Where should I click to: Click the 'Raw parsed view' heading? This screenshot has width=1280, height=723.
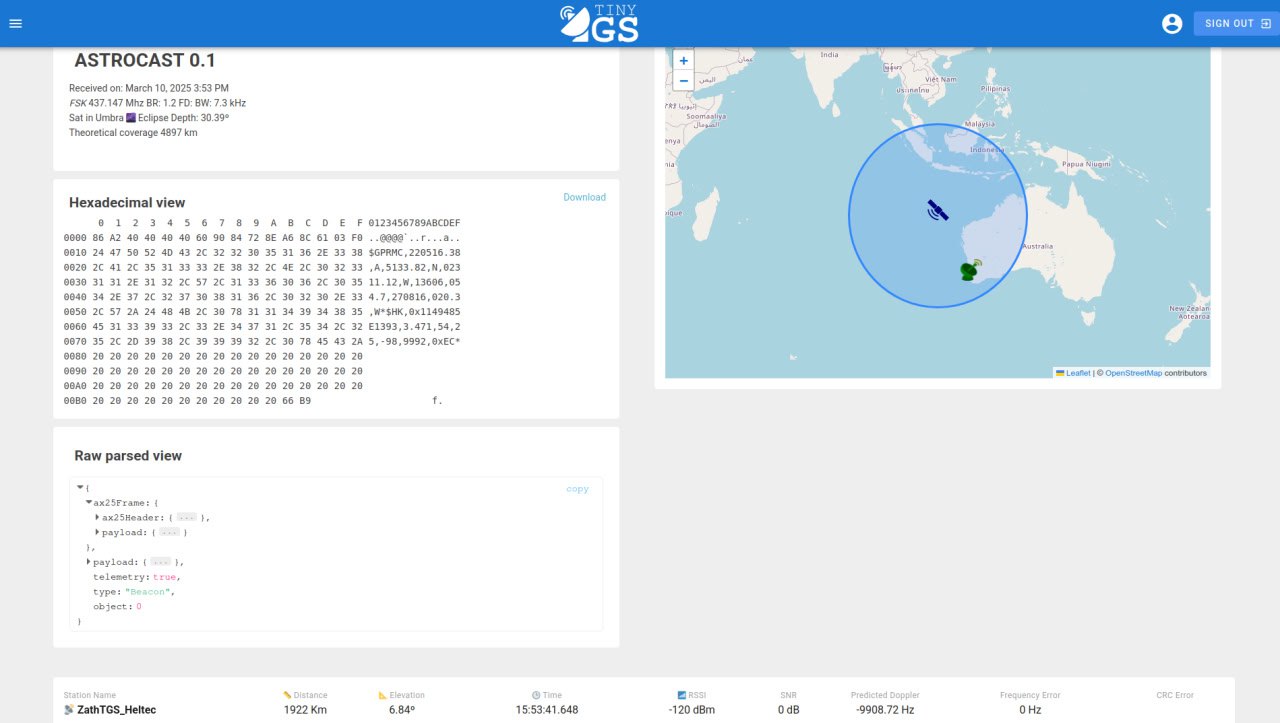click(x=128, y=456)
